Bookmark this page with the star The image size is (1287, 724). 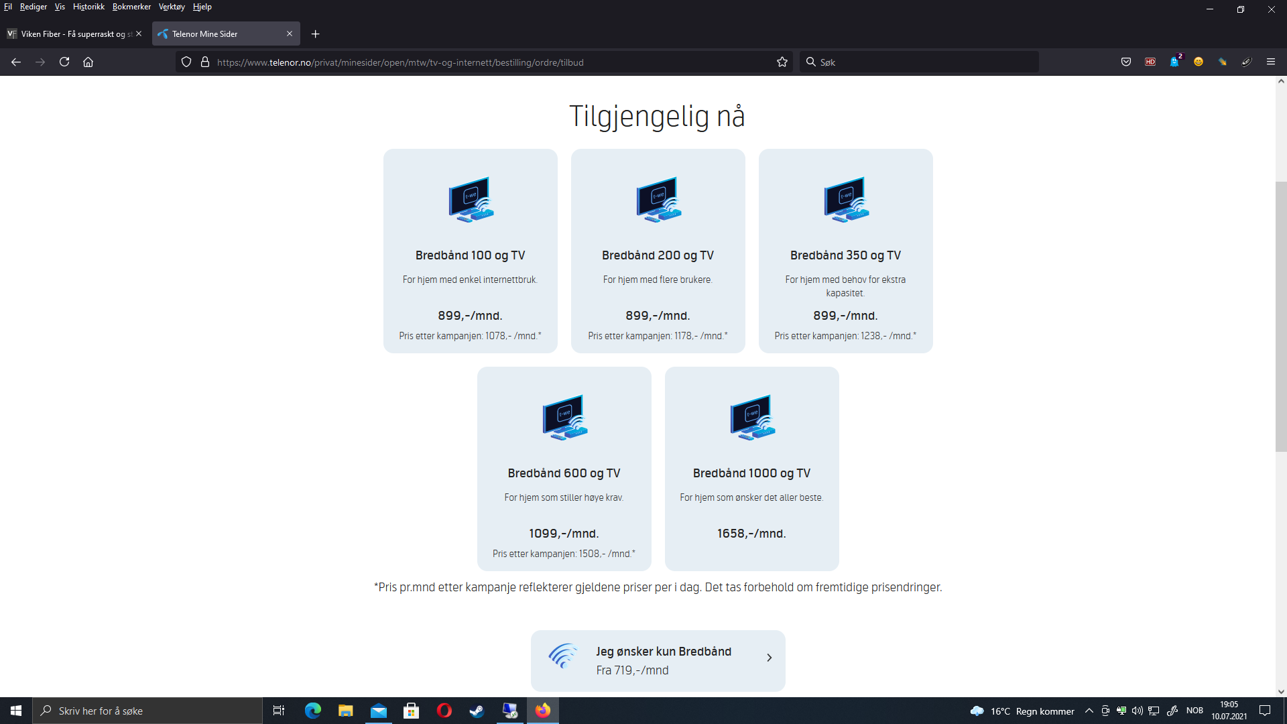782,62
